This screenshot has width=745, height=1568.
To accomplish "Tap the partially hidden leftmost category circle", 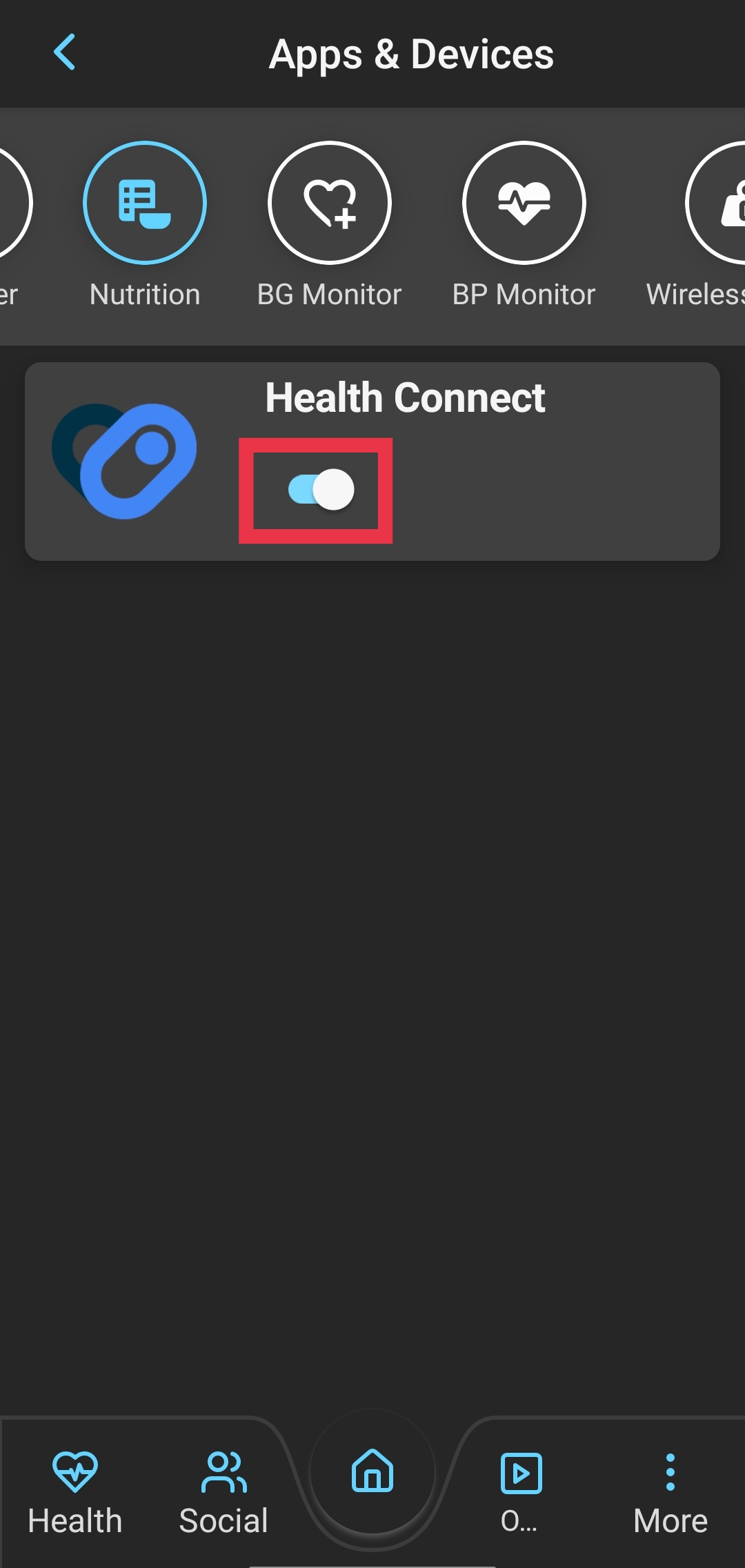I will [x=14, y=203].
